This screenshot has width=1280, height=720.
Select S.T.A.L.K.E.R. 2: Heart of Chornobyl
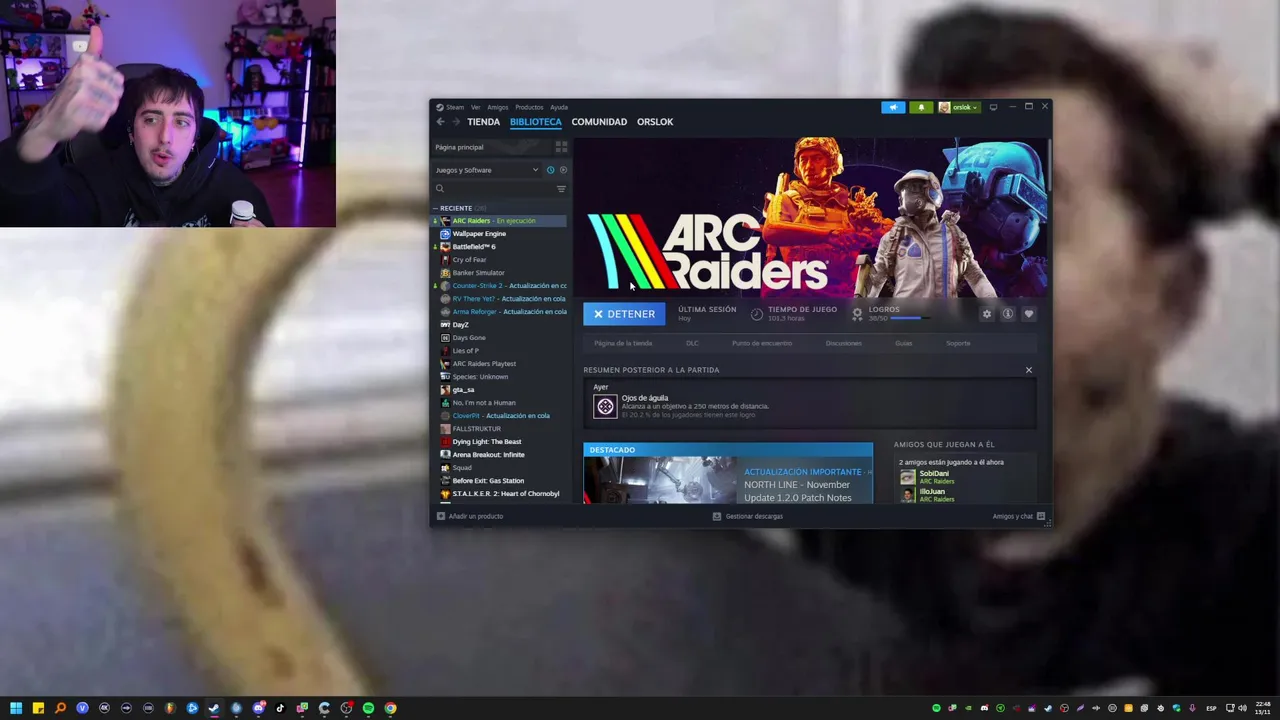[499, 494]
